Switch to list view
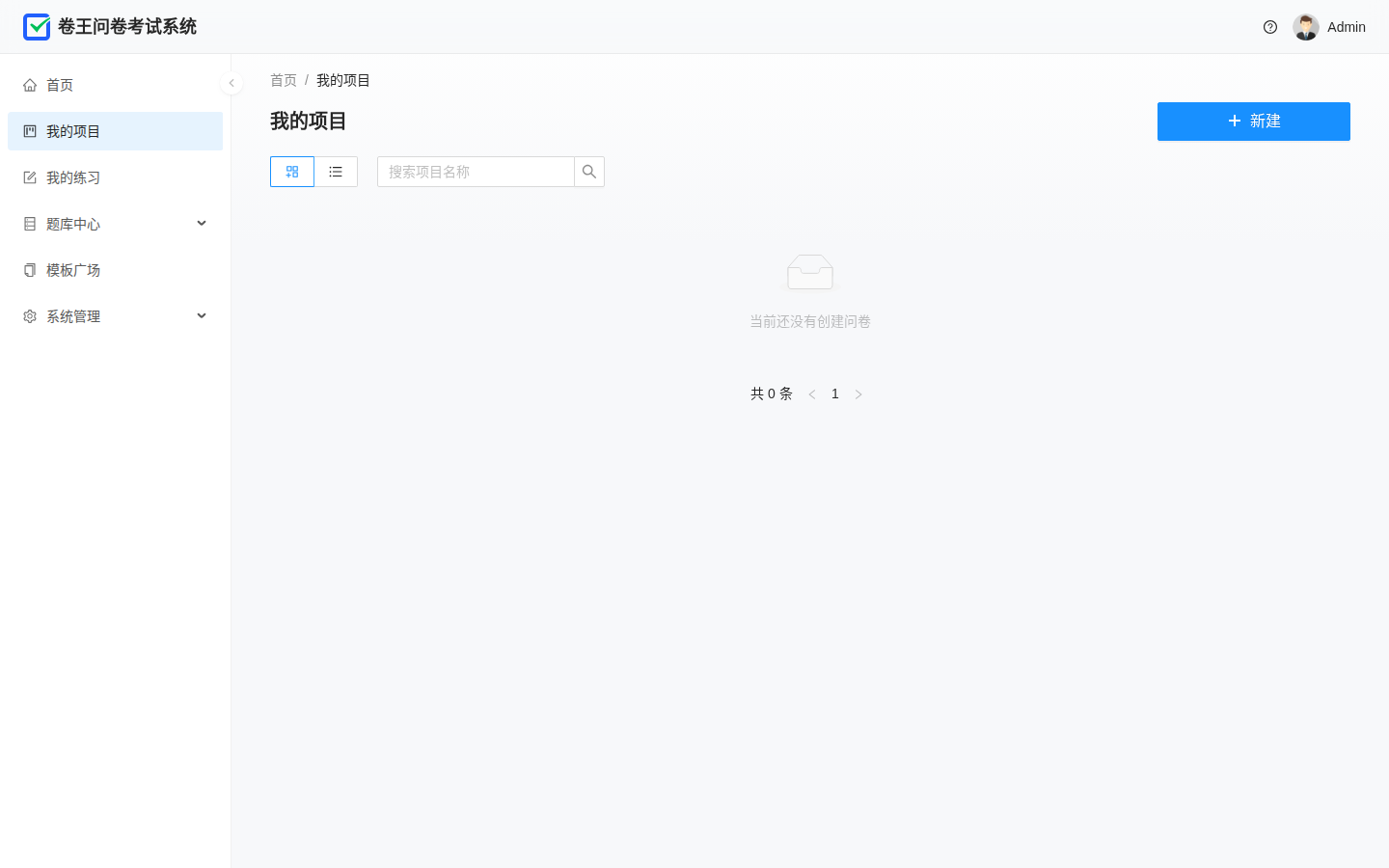1389x868 pixels. click(336, 172)
